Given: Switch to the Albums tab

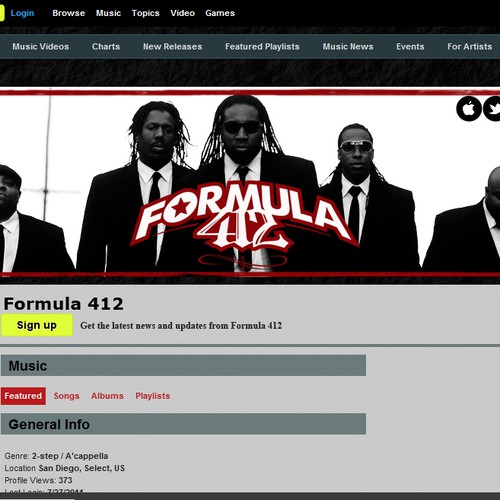Looking at the screenshot, I should 107,396.
